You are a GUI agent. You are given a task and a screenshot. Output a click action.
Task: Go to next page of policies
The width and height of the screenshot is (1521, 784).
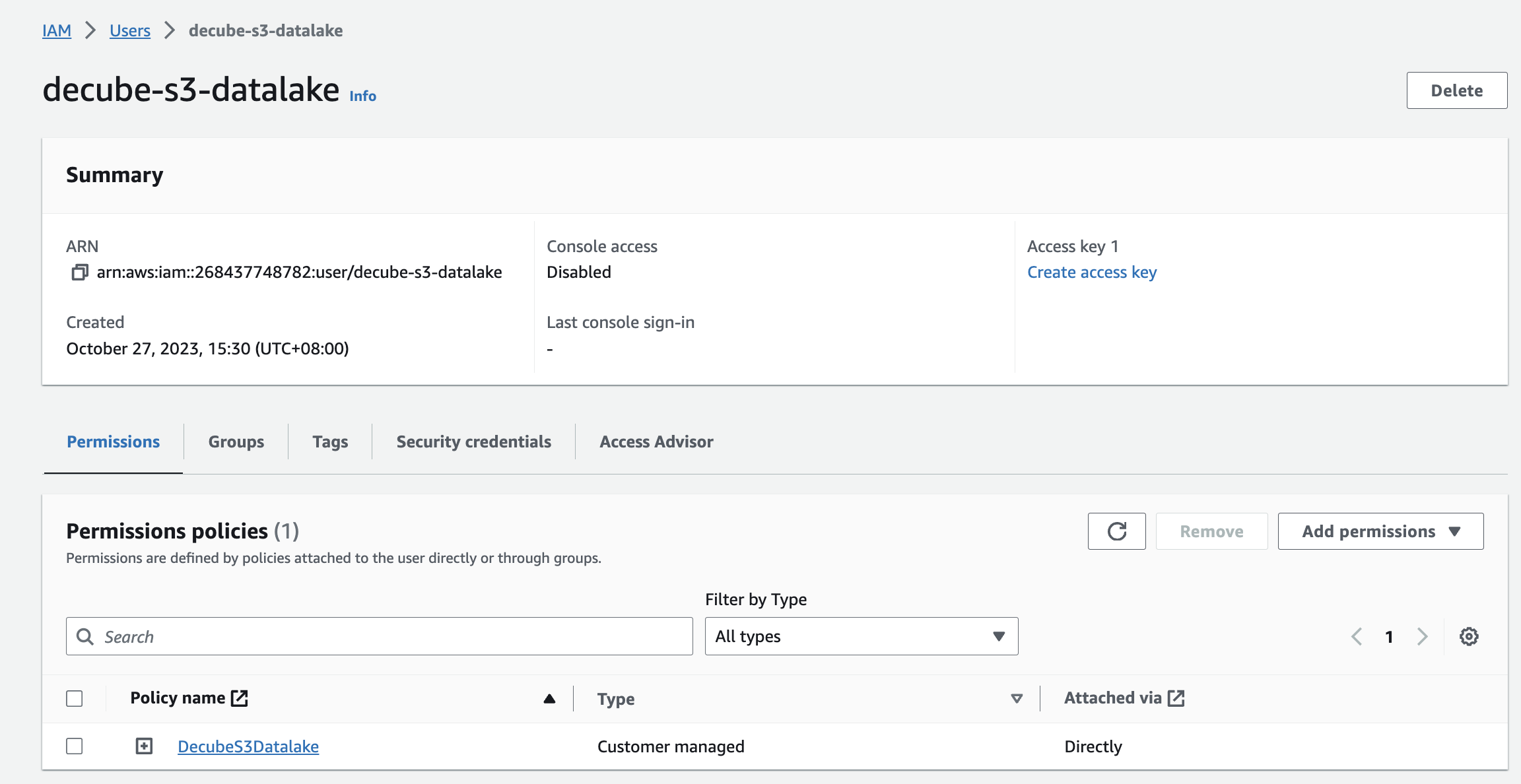(x=1423, y=637)
